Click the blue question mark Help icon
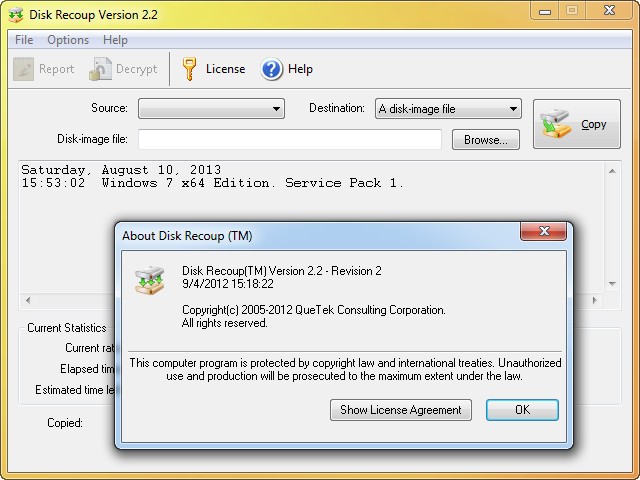The height and width of the screenshot is (480, 640). click(271, 69)
